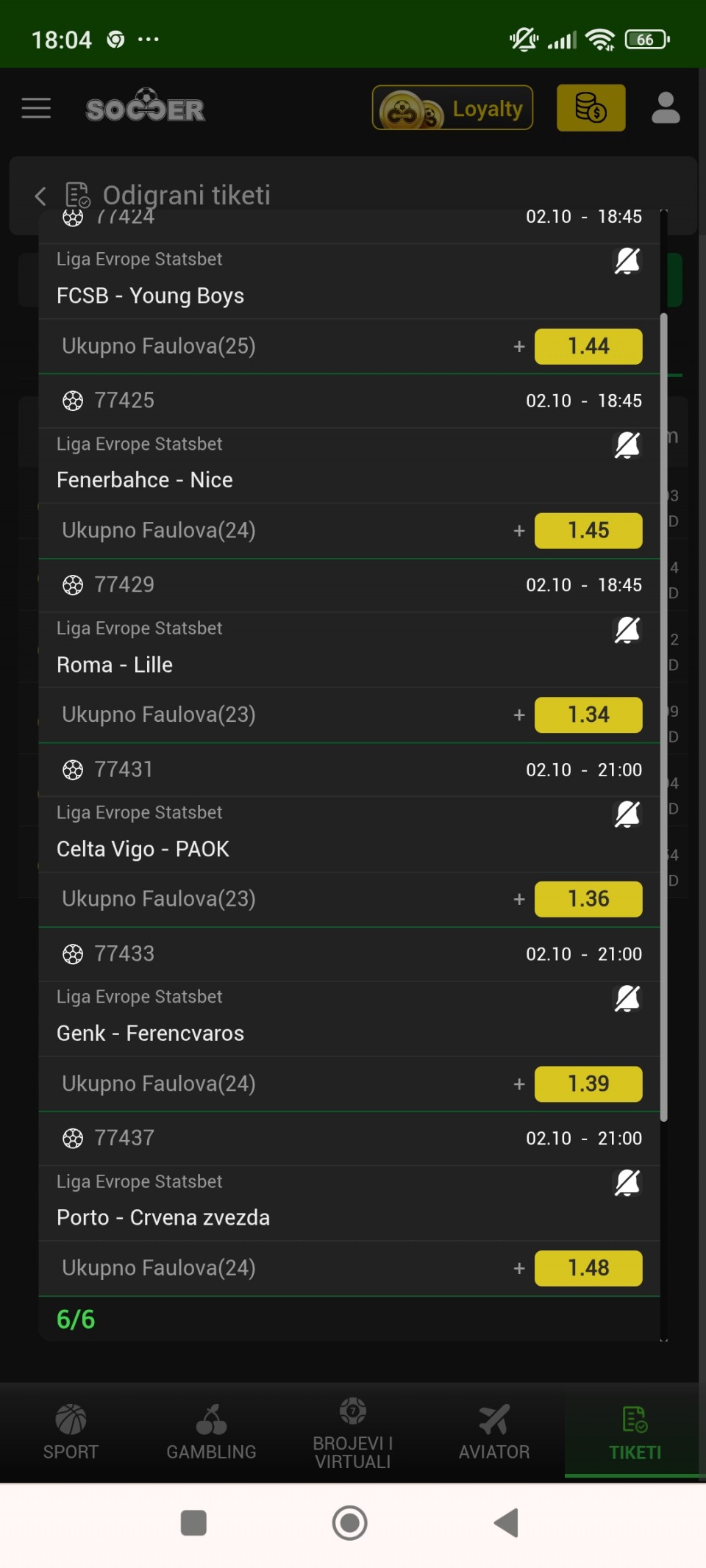The image size is (706, 1568).
Task: Open the hamburger menu
Action: pos(36,108)
